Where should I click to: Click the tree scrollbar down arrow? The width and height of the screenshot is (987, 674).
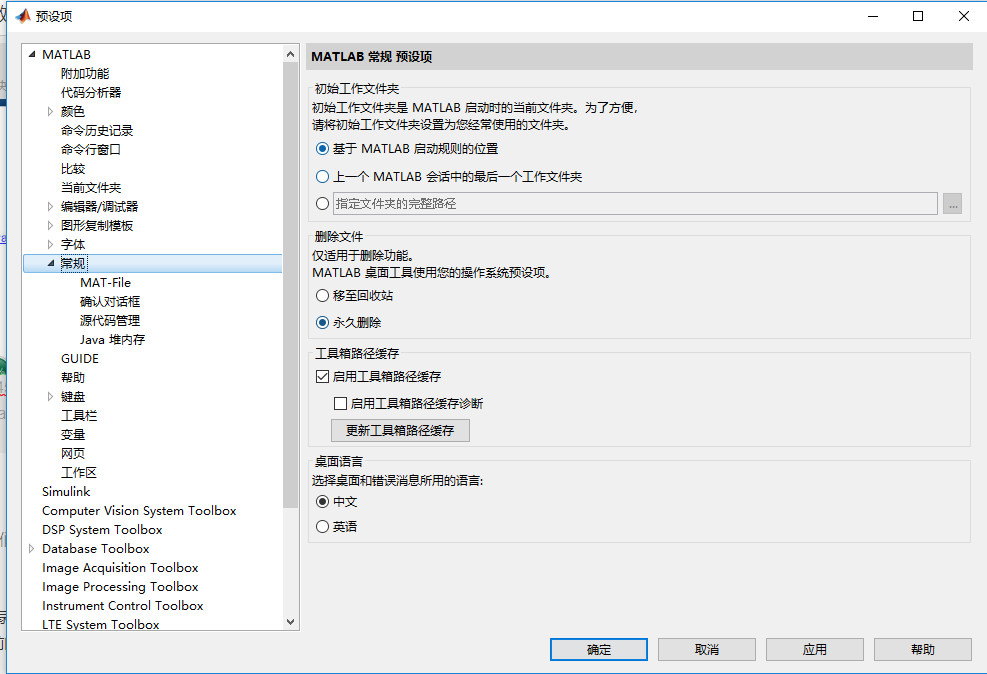(290, 622)
